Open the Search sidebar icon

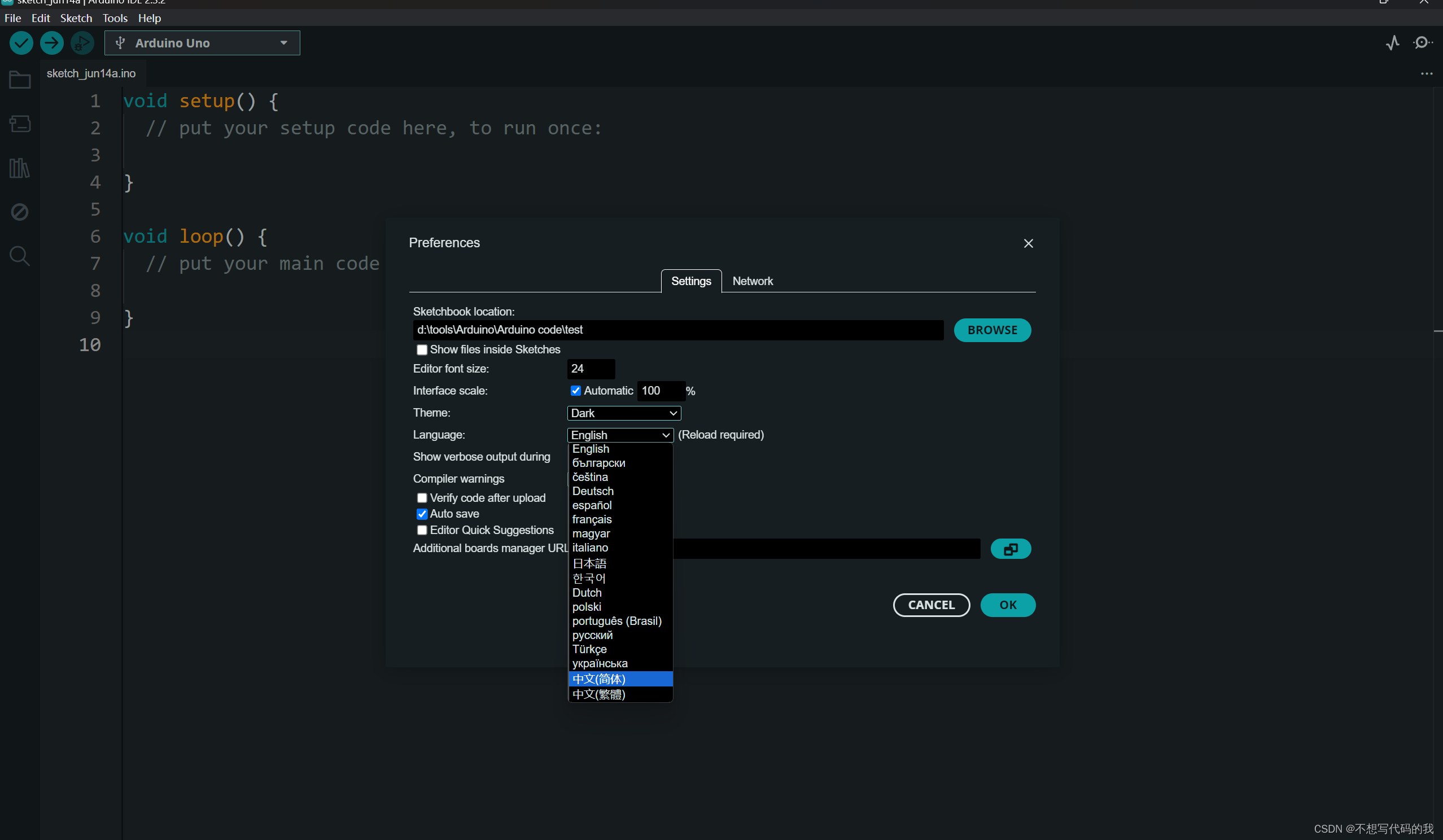20,256
